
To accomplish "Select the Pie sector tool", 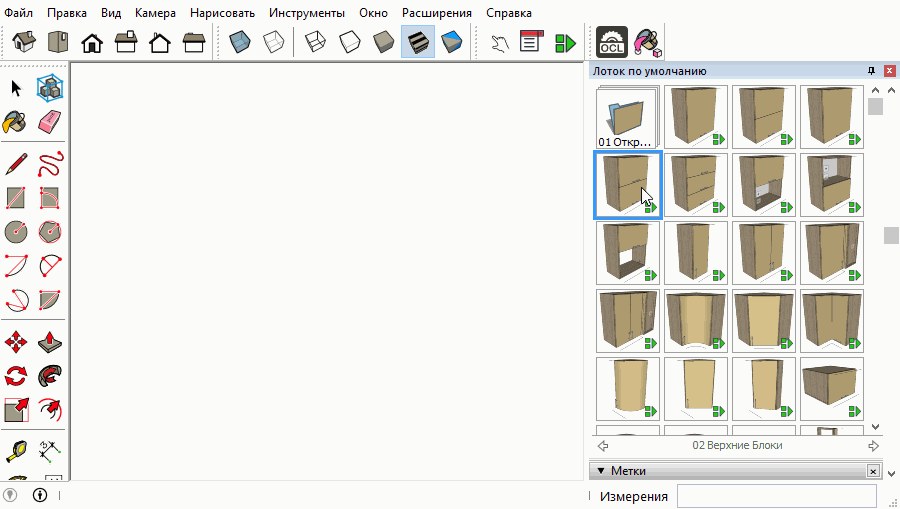I will click(x=50, y=300).
